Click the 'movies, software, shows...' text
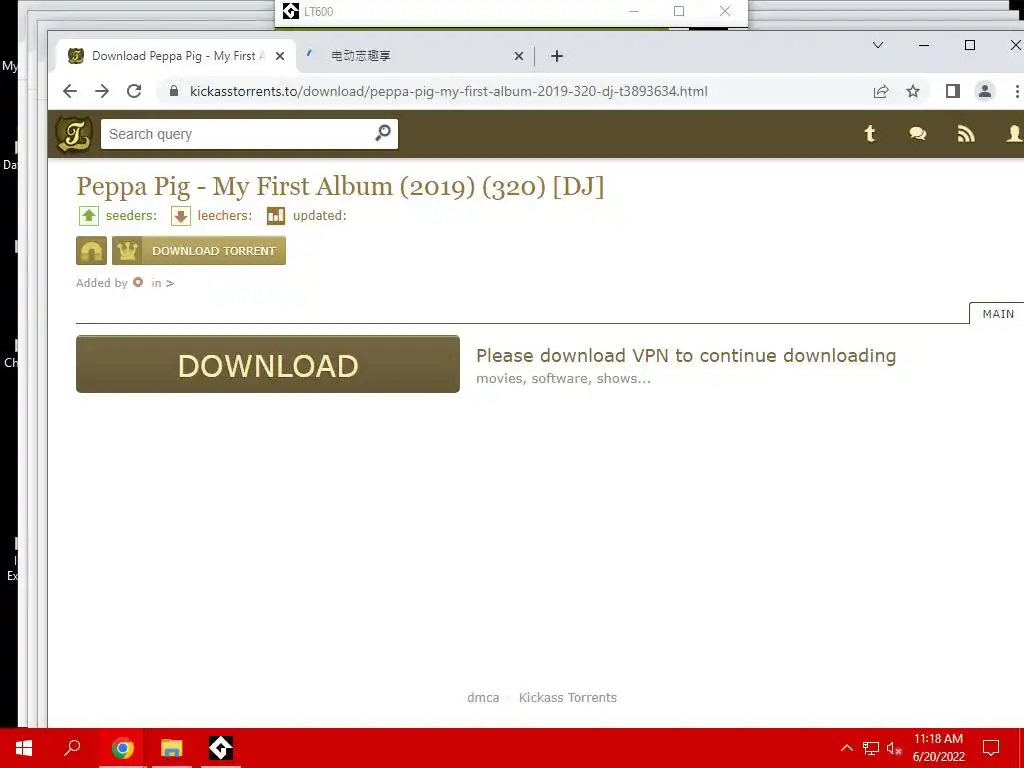1024x768 pixels. tap(564, 379)
